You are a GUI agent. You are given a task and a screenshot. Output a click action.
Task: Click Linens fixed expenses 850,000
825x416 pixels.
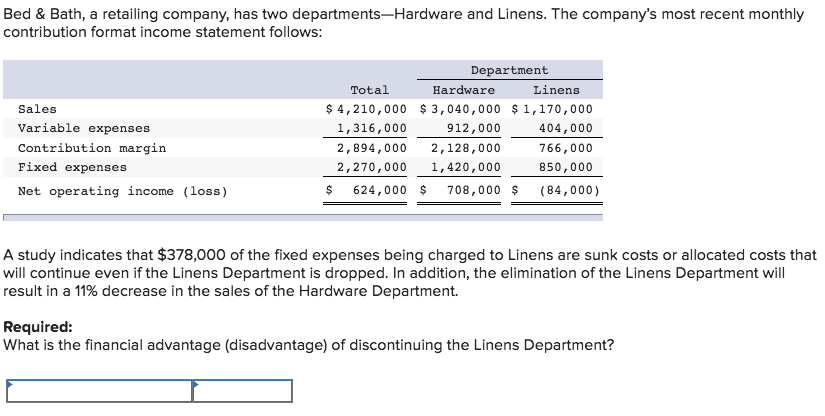[566, 167]
